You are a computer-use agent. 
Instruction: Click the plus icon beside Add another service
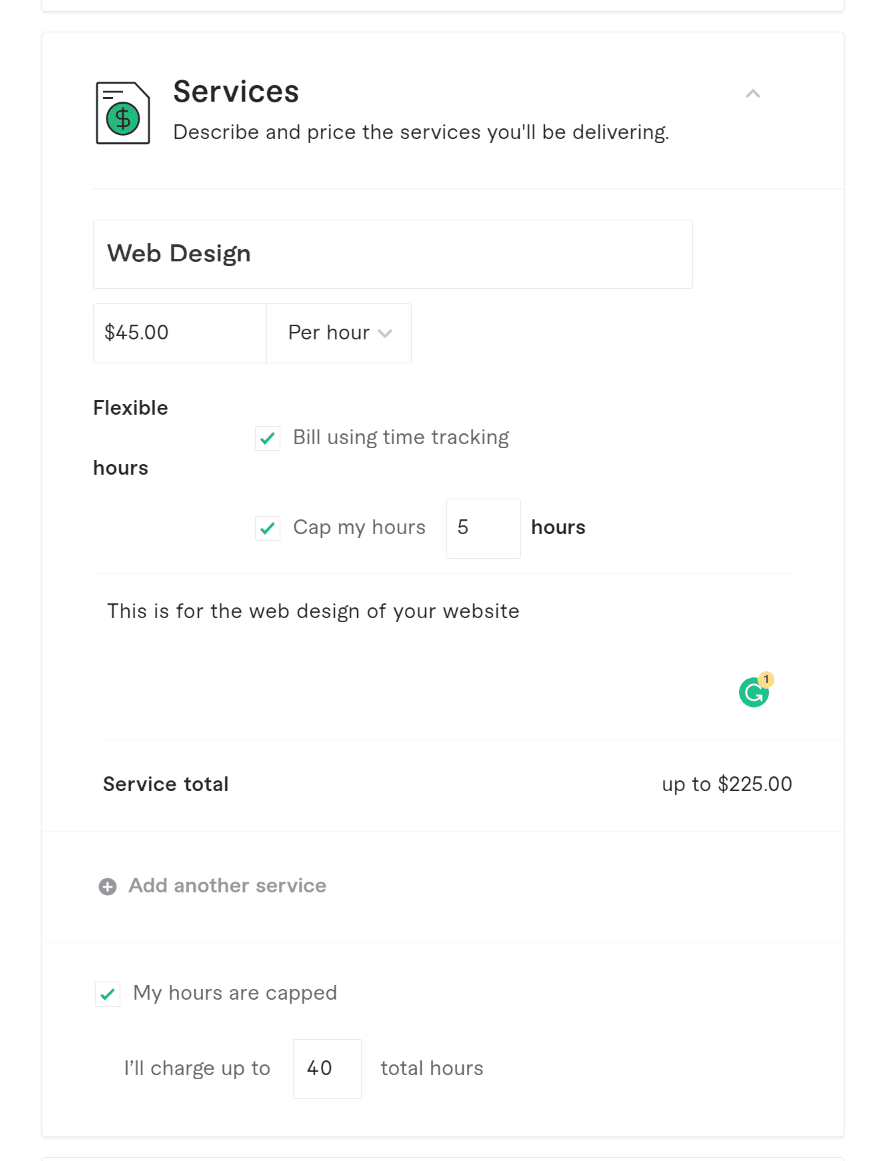(108, 886)
